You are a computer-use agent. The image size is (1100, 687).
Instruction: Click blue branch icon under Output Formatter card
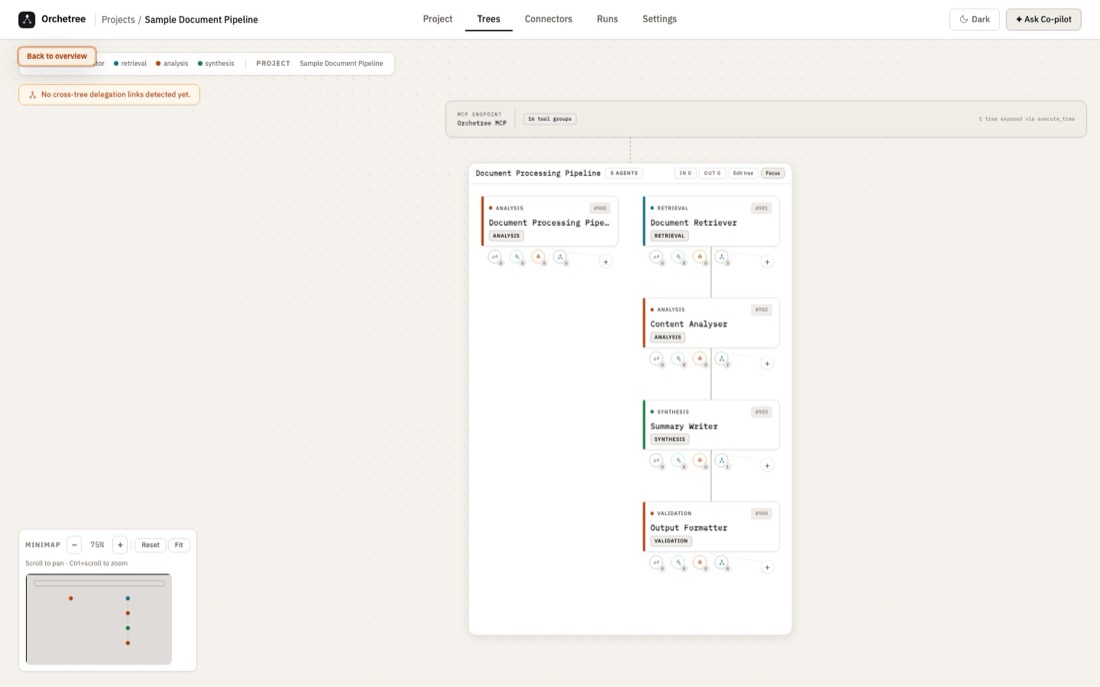pos(721,562)
